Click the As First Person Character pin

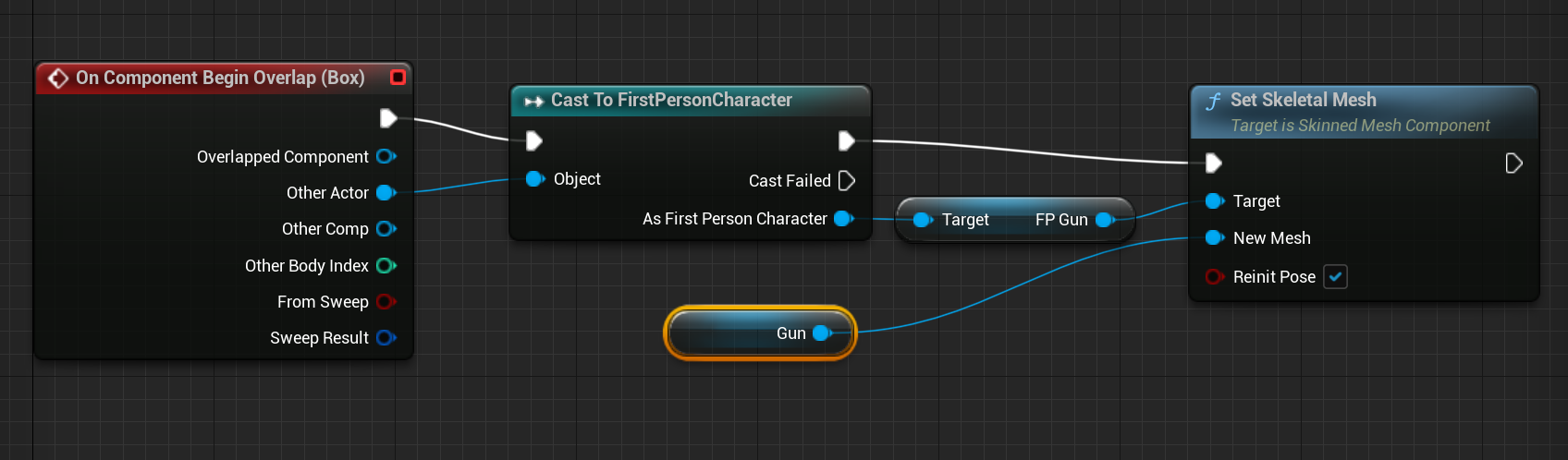point(843,219)
